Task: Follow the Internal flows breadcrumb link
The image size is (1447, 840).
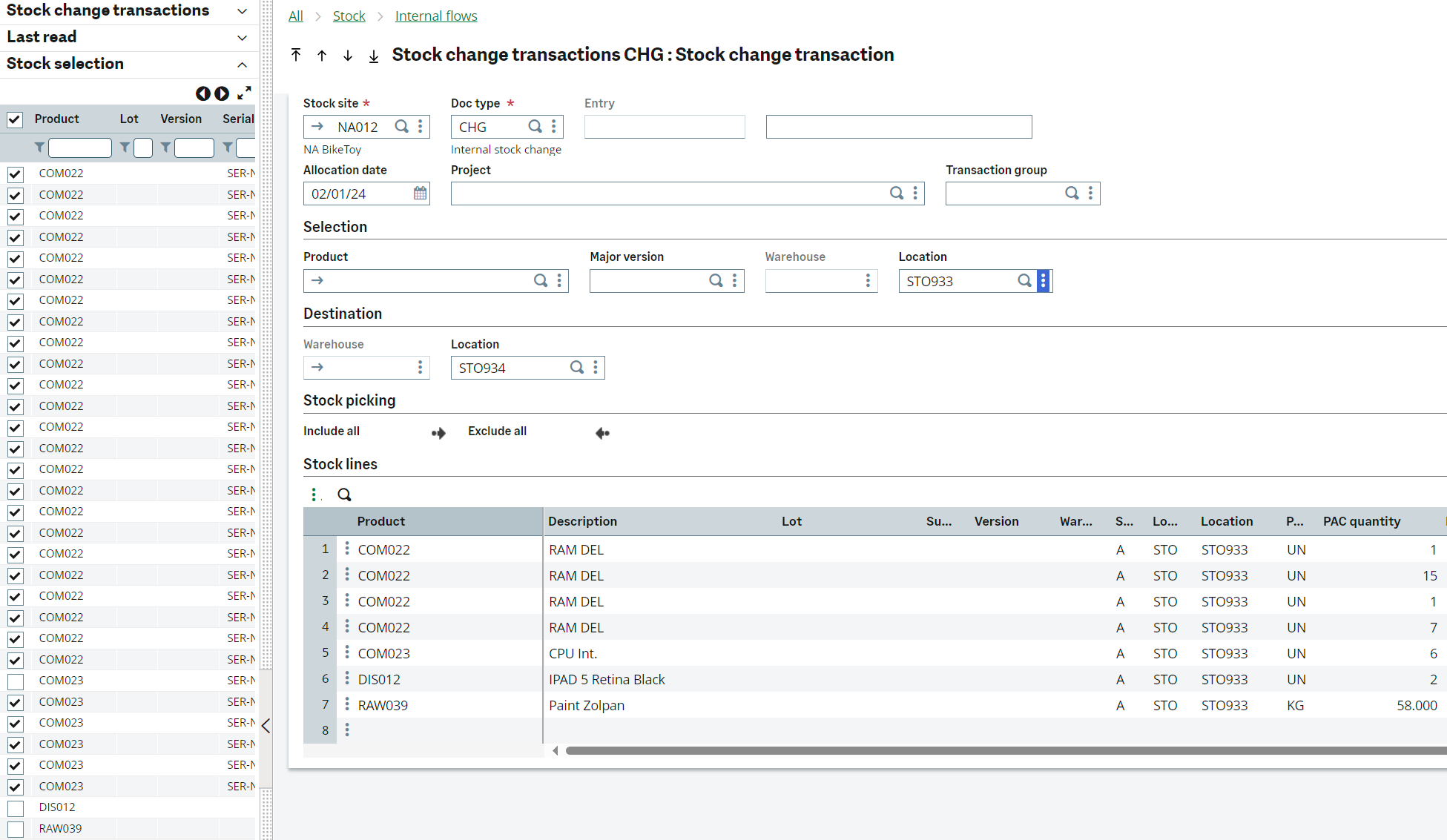Action: click(x=435, y=16)
